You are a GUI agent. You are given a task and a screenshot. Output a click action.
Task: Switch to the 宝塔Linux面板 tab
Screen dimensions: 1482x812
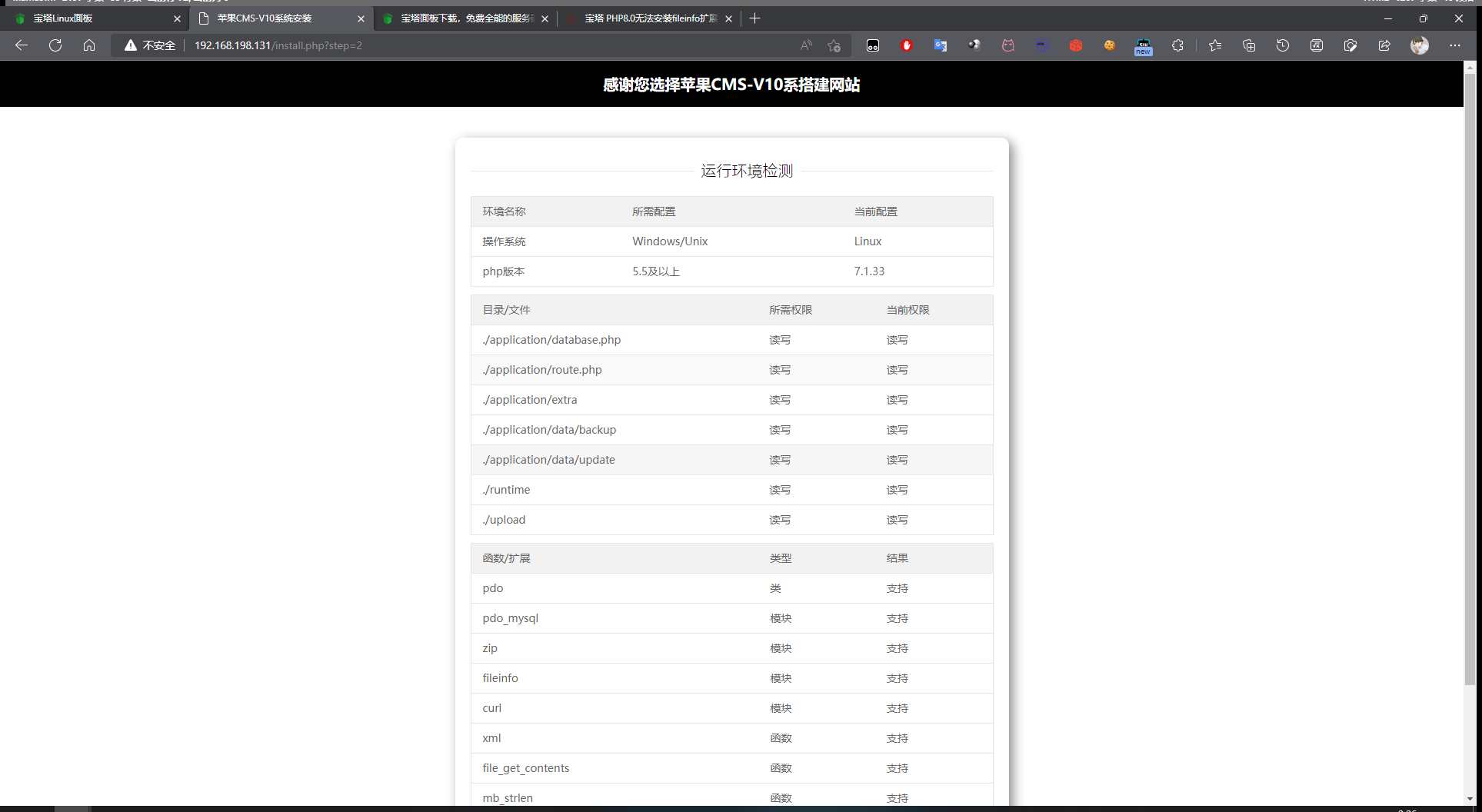96,18
